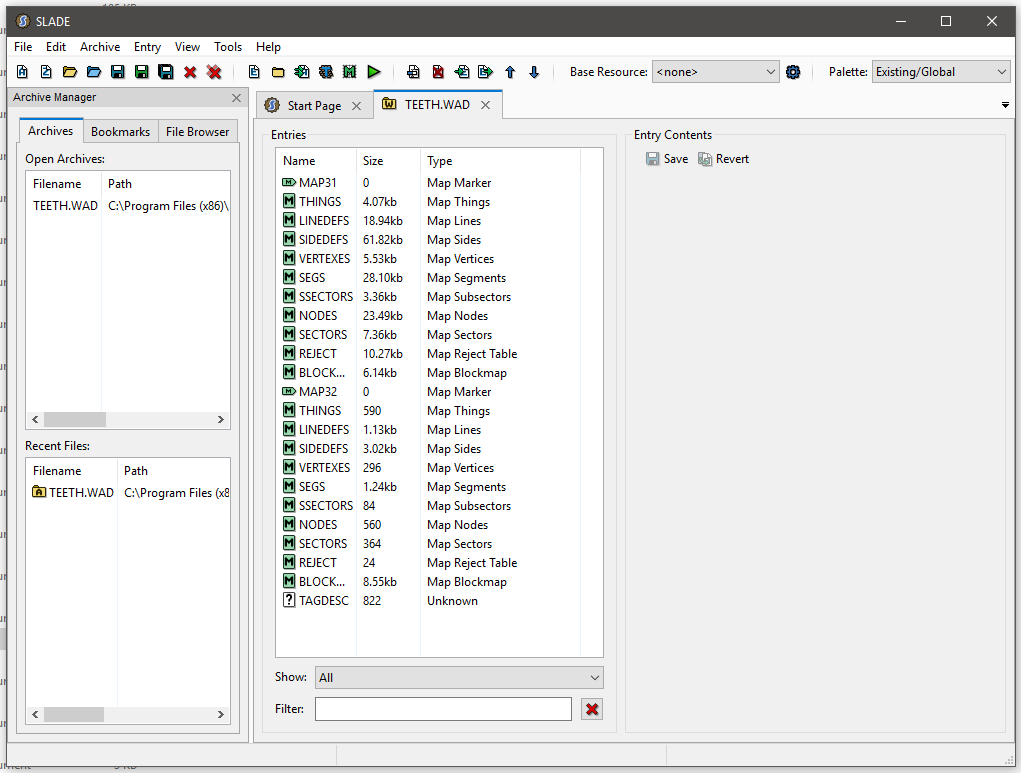The width and height of the screenshot is (1021, 773).
Task: Switch to the File Browser tab
Action: click(197, 132)
